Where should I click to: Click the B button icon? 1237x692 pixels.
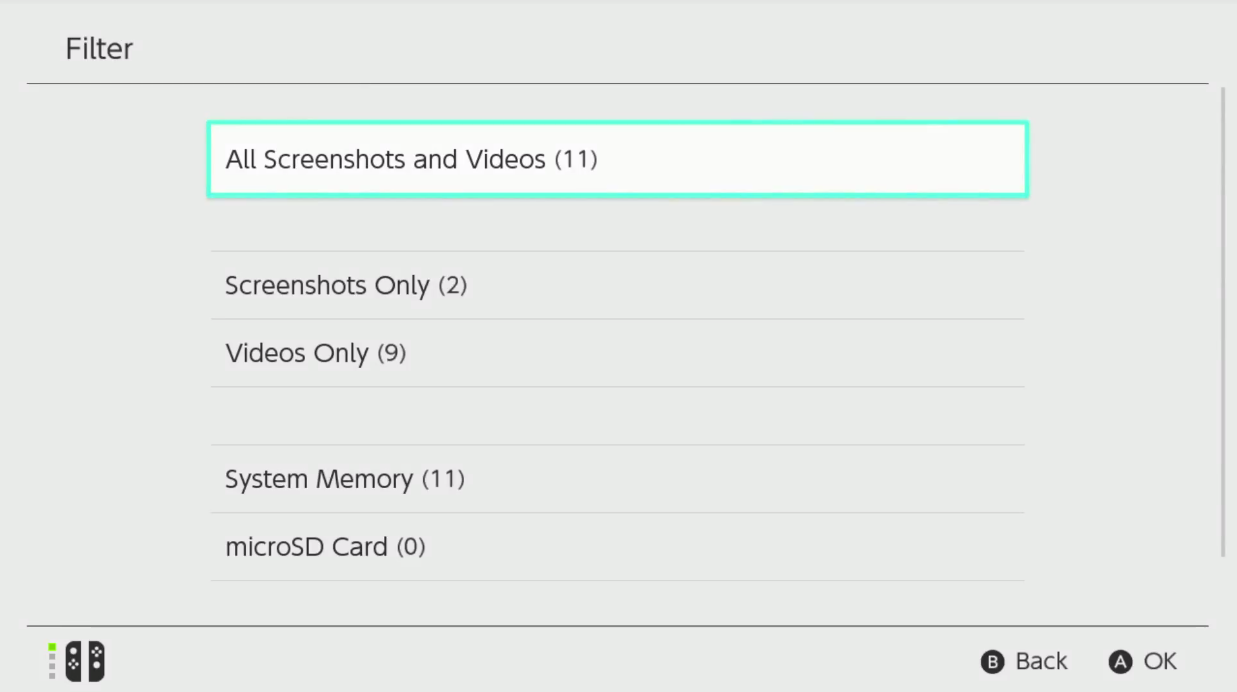[x=992, y=662]
